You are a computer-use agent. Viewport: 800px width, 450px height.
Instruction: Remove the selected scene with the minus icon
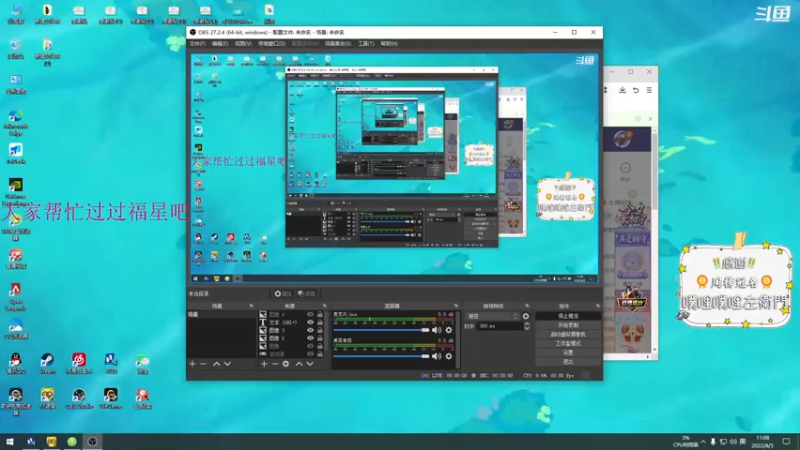(204, 364)
